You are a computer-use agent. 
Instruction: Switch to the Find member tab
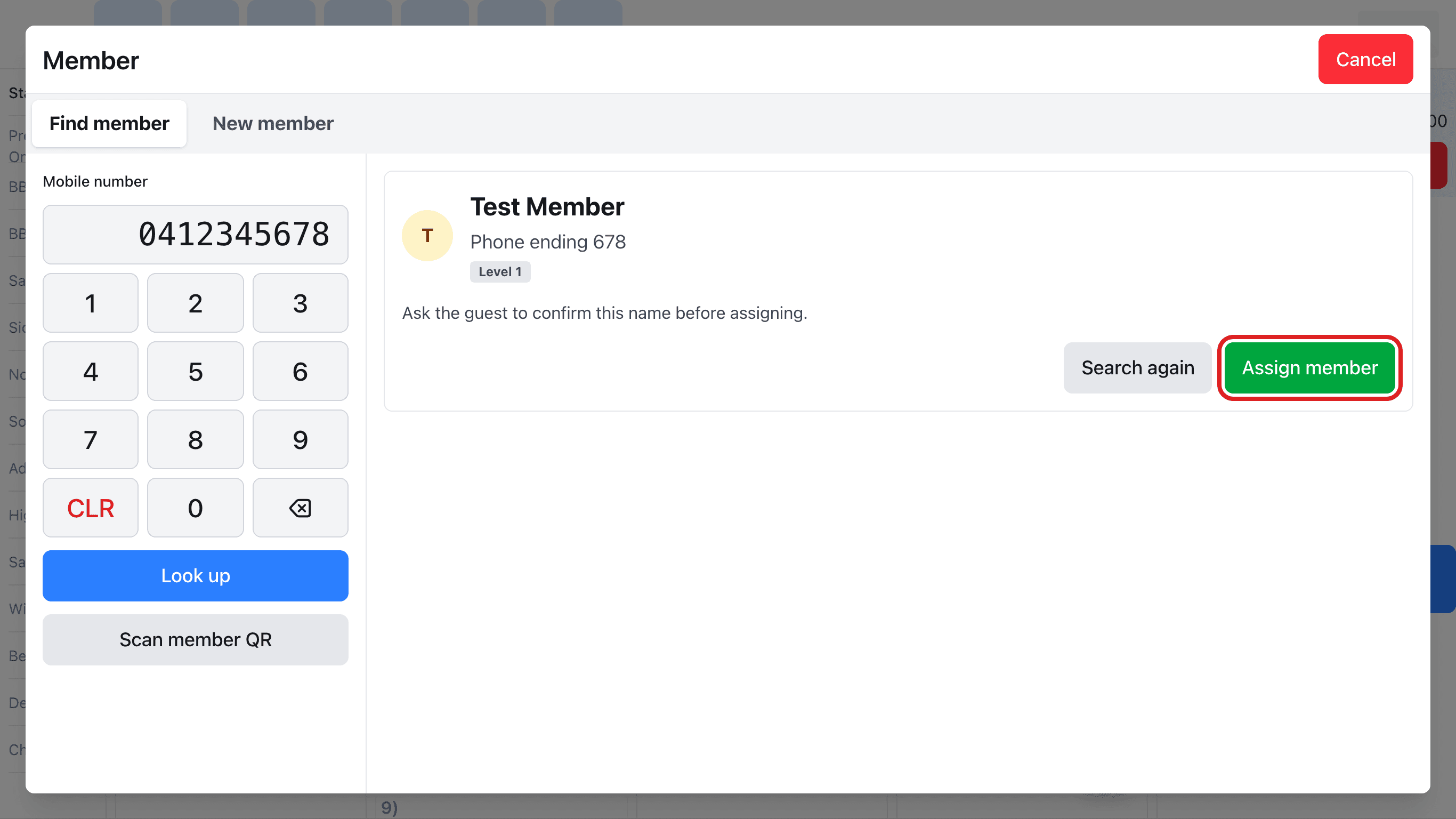tap(109, 123)
